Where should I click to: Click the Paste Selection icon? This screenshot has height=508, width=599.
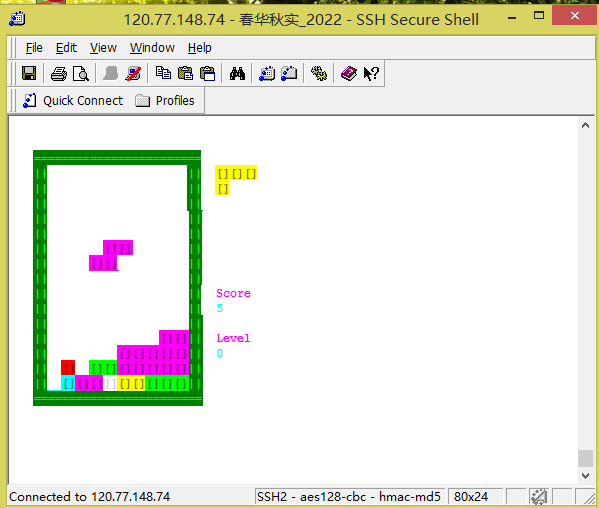coord(208,73)
